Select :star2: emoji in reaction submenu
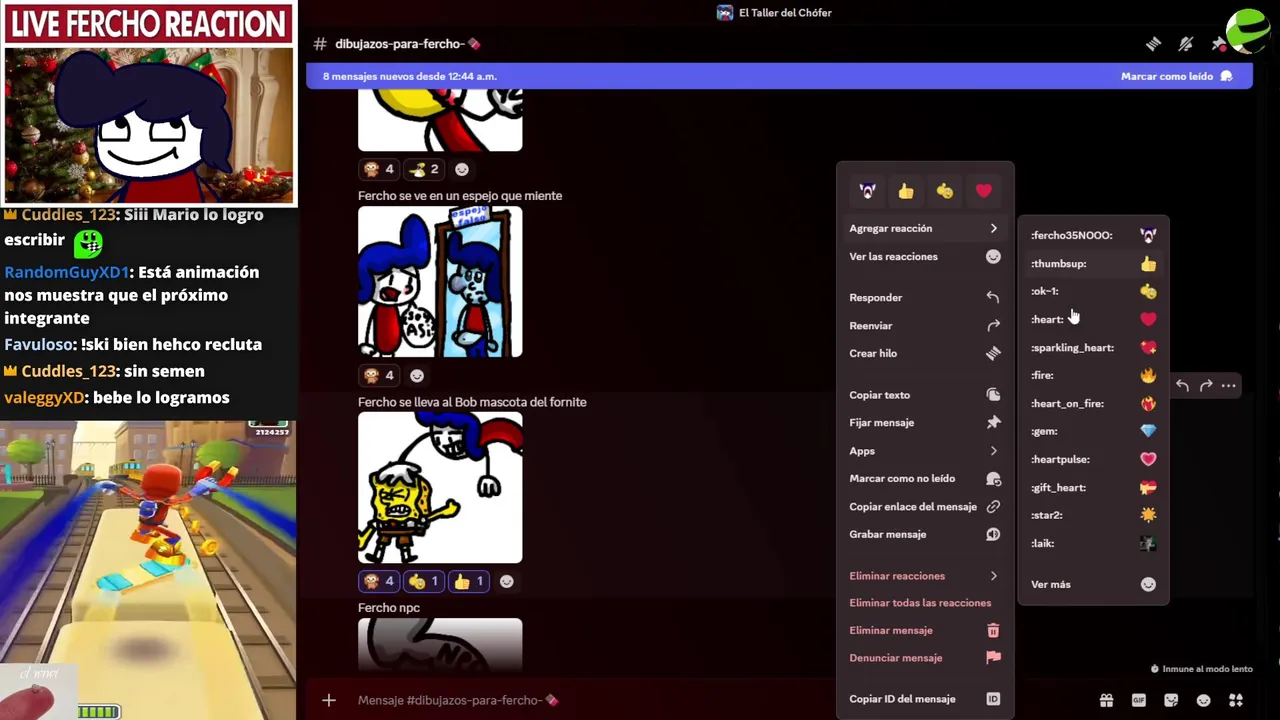 coord(1093,515)
